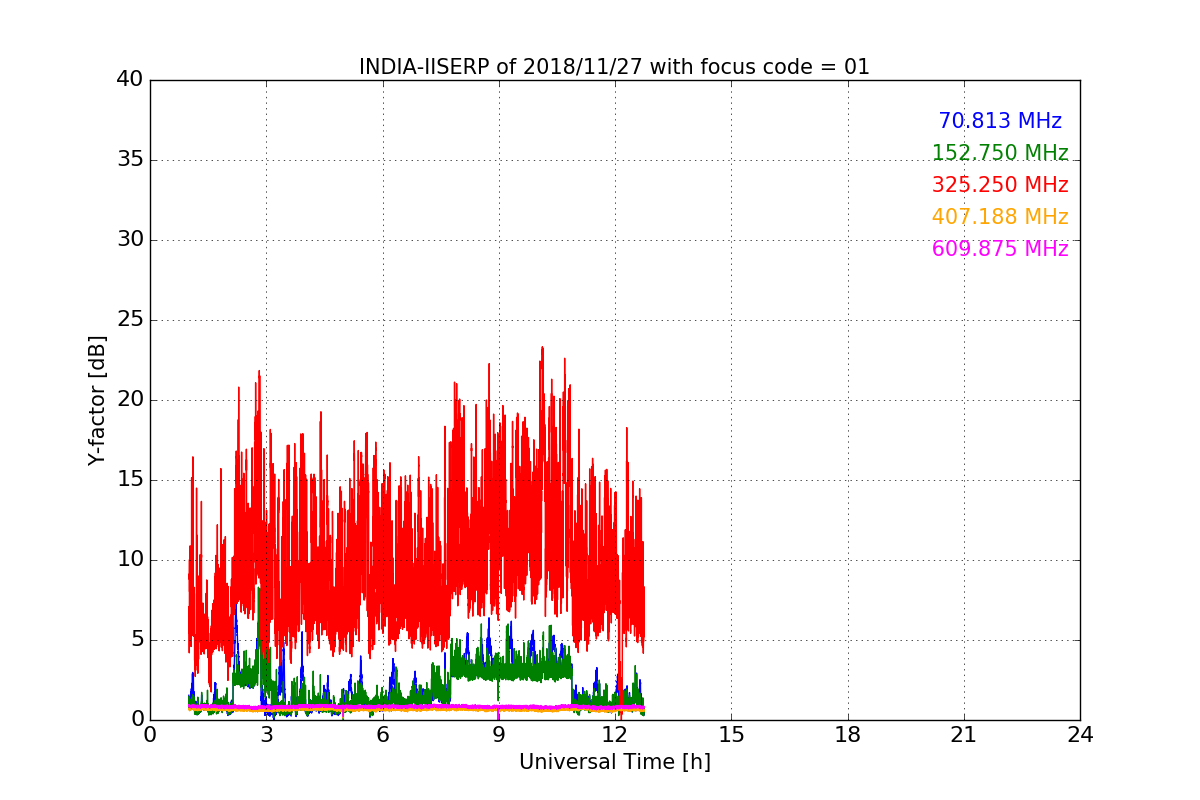The height and width of the screenshot is (800, 1200).
Task: Click the x-axis tick label 3
Action: point(266,735)
